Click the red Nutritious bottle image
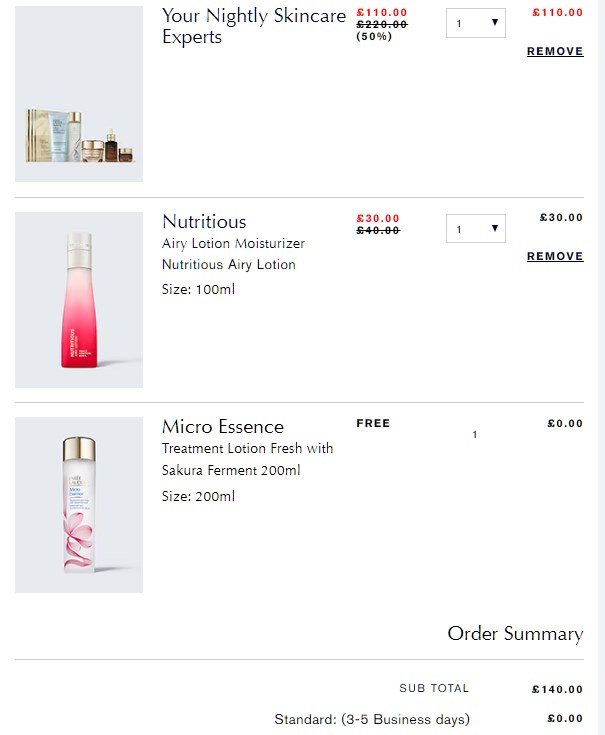605x735 pixels. [x=79, y=299]
